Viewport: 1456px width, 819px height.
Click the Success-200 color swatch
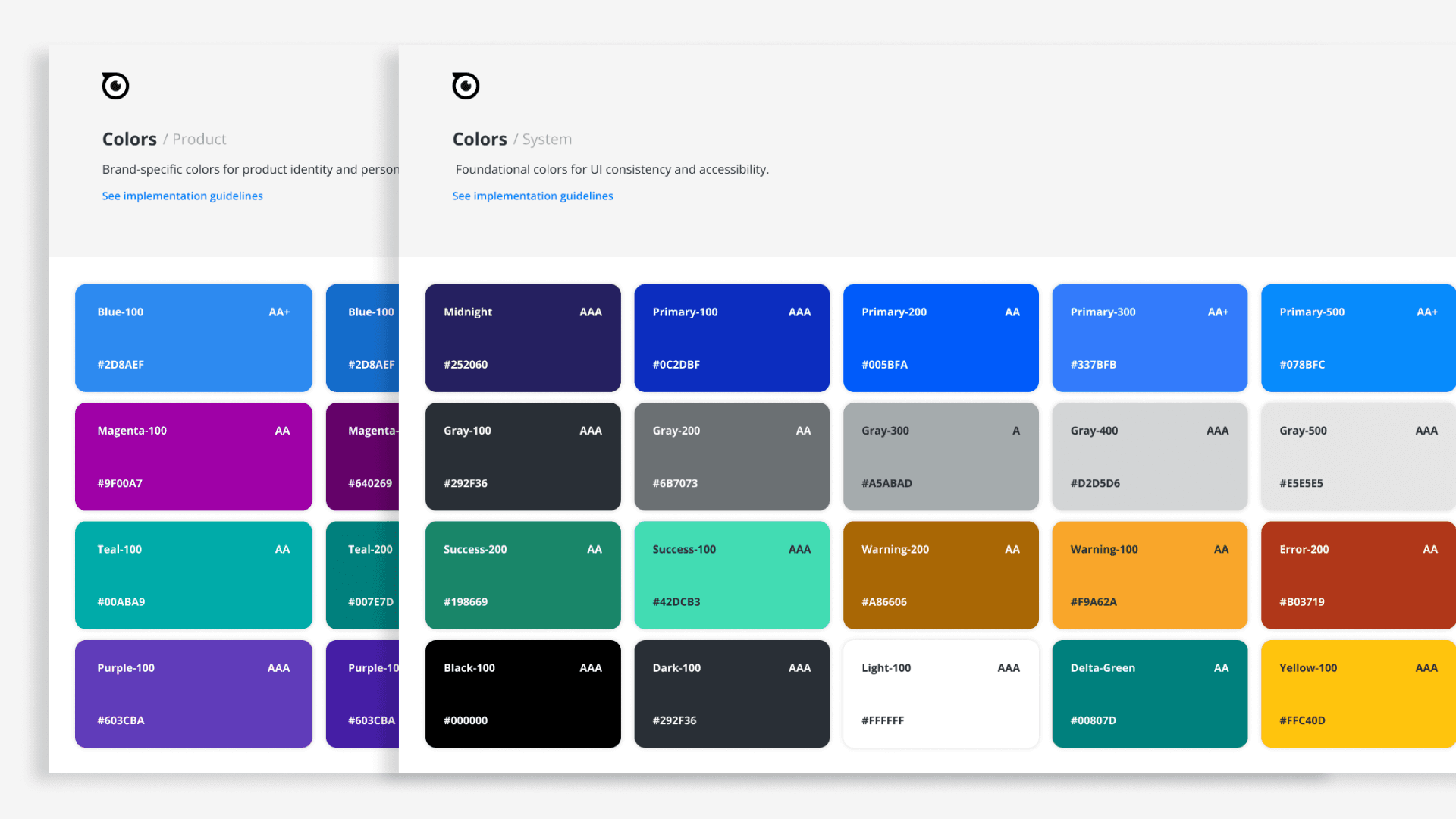[x=523, y=576]
